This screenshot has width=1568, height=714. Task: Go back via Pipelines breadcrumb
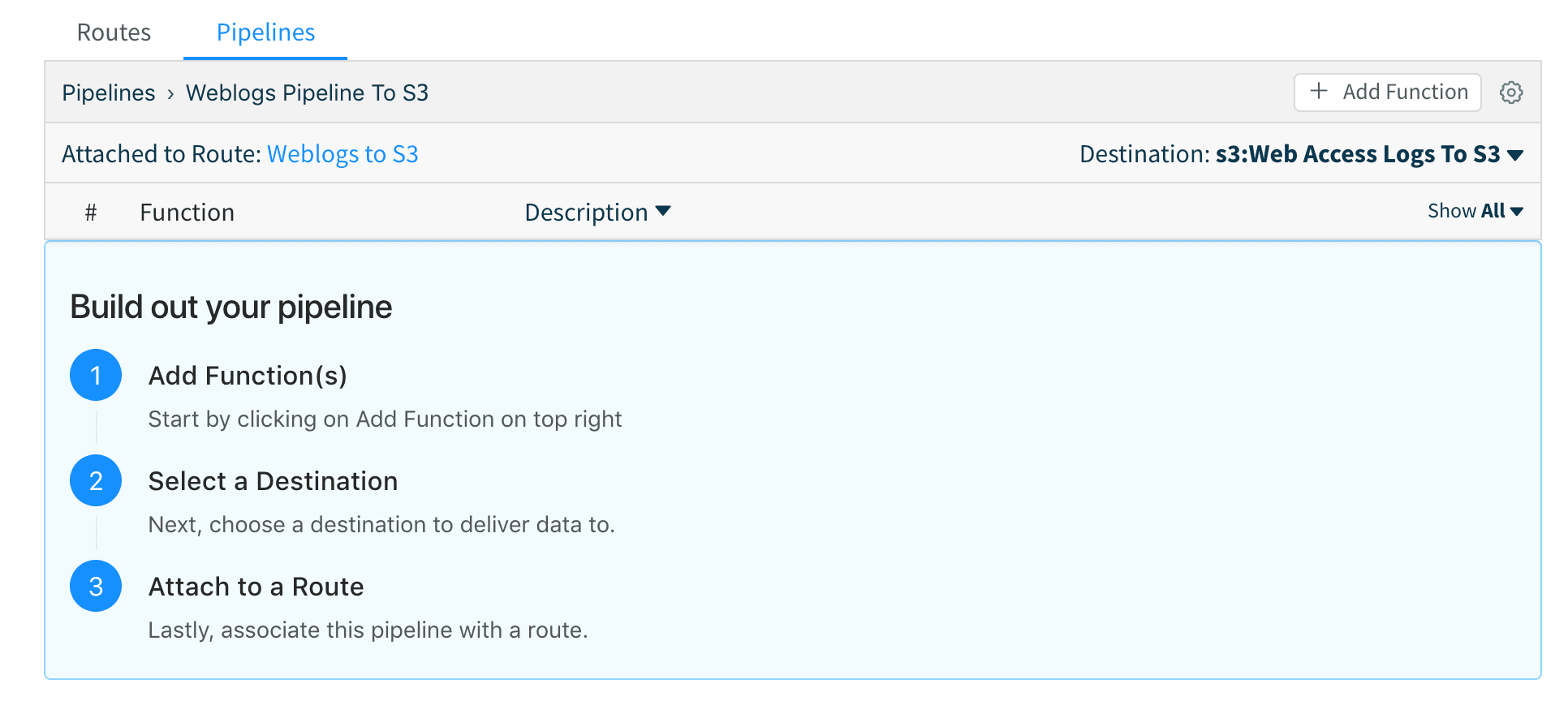click(x=109, y=93)
